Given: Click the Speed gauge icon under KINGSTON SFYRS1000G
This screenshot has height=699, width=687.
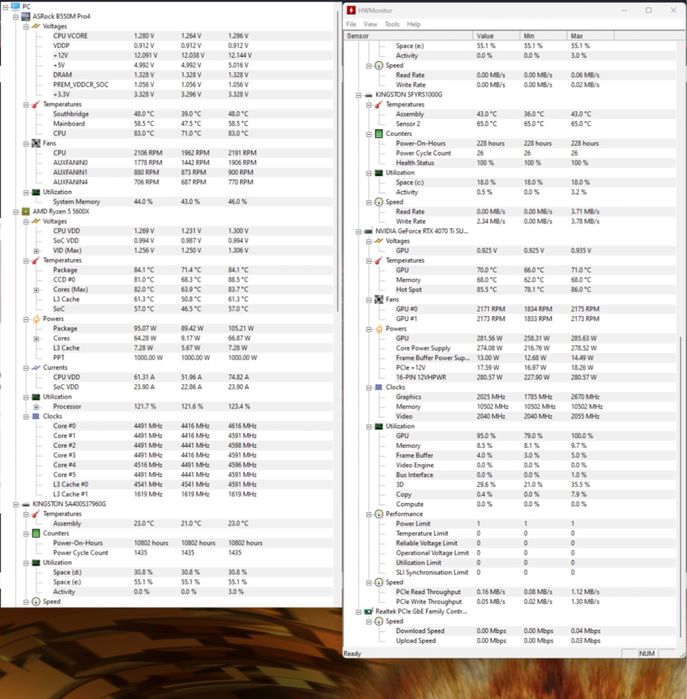Looking at the screenshot, I should (378, 202).
